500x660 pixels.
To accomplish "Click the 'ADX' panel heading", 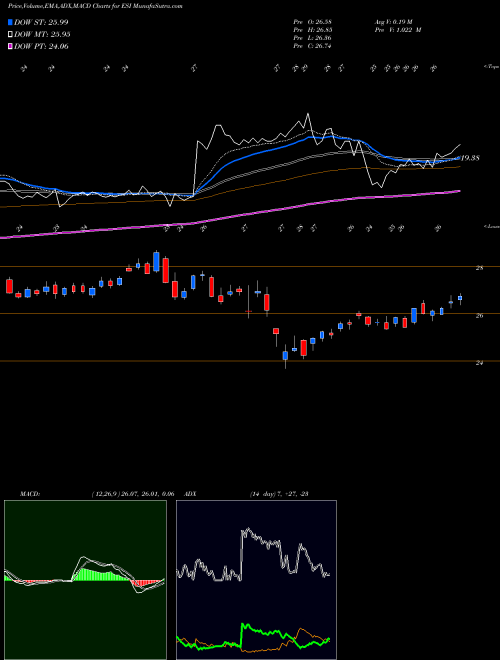I will [x=191, y=494].
